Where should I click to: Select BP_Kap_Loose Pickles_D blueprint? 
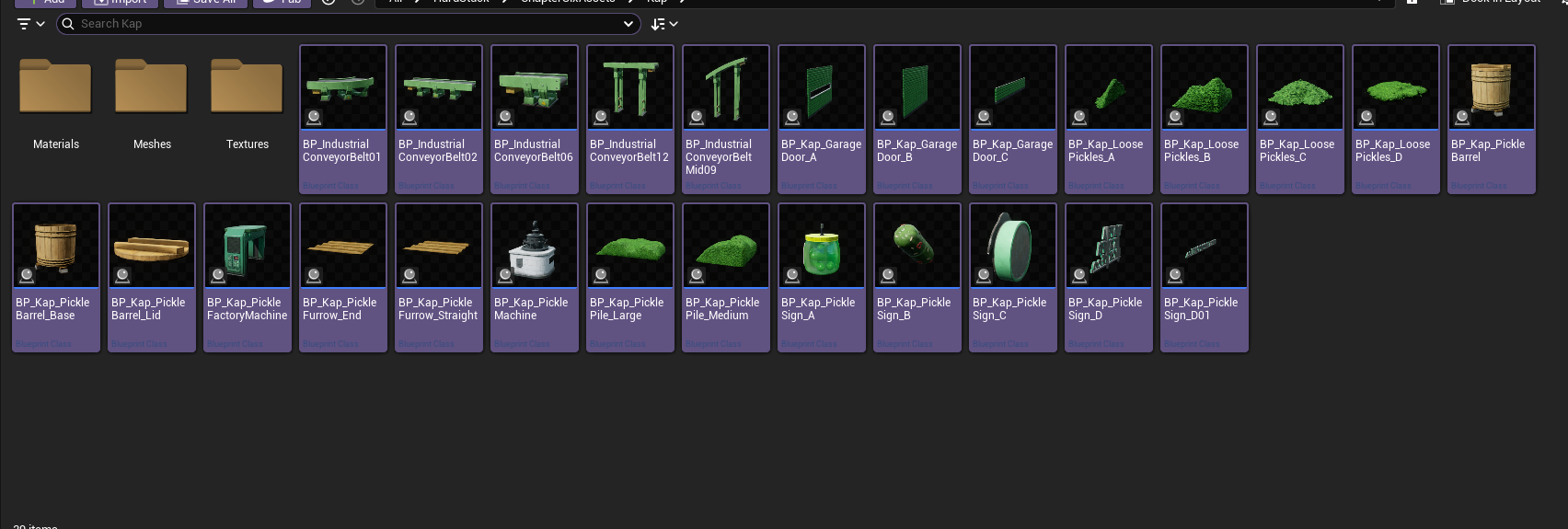pyautogui.click(x=1396, y=120)
